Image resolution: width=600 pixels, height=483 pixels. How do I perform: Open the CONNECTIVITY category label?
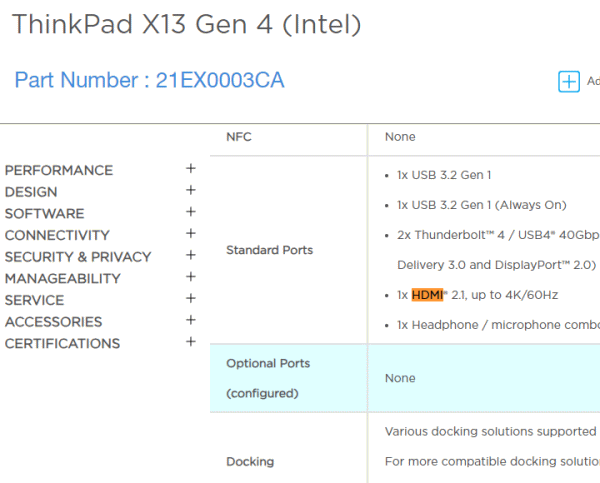[57, 235]
